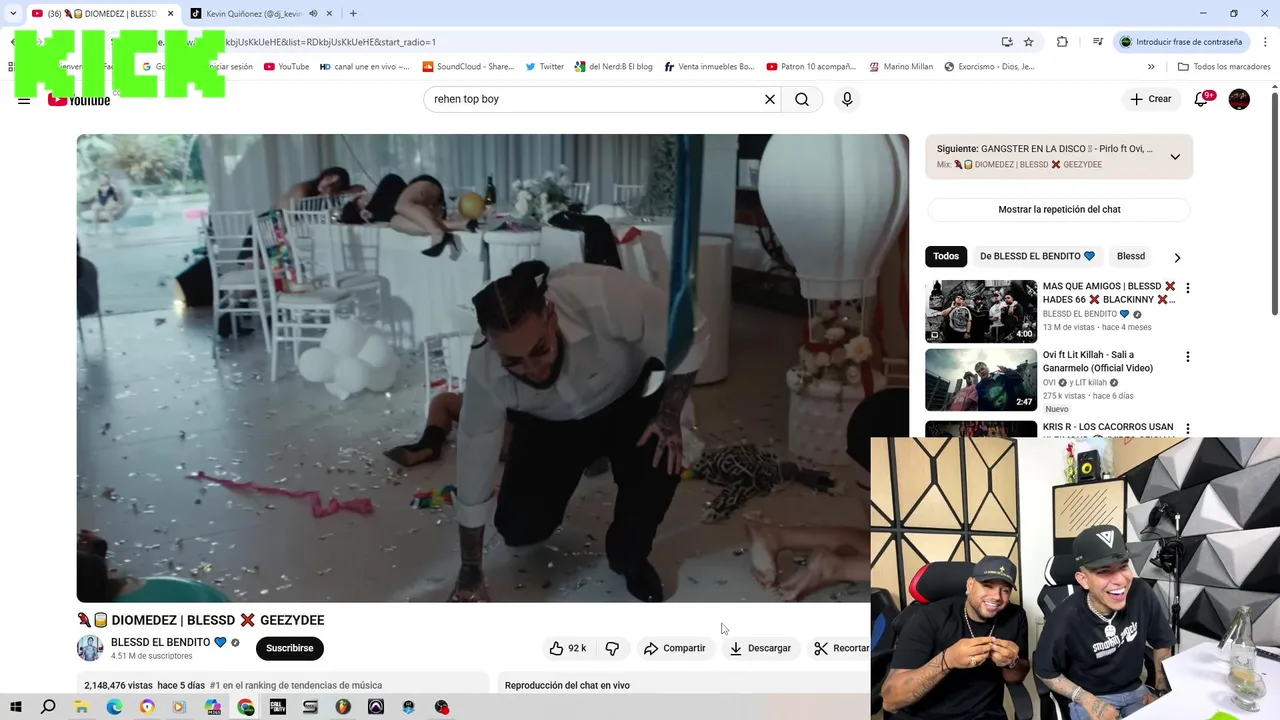Click the YouTube search magnifier button
This screenshot has width=1280, height=720.
(802, 99)
